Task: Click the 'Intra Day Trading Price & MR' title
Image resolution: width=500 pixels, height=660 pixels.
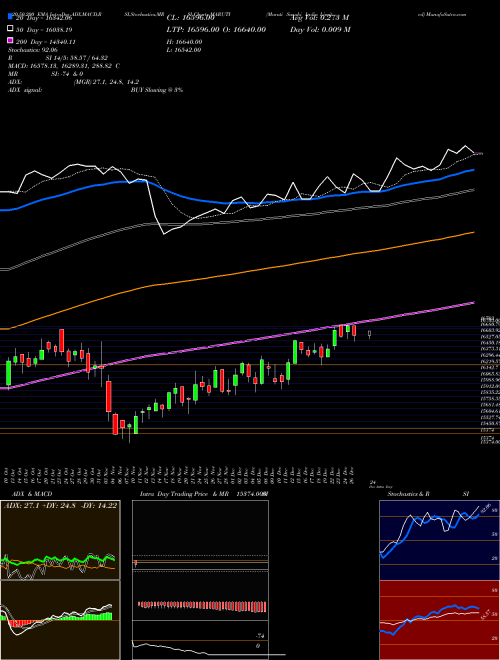Action: (184, 494)
